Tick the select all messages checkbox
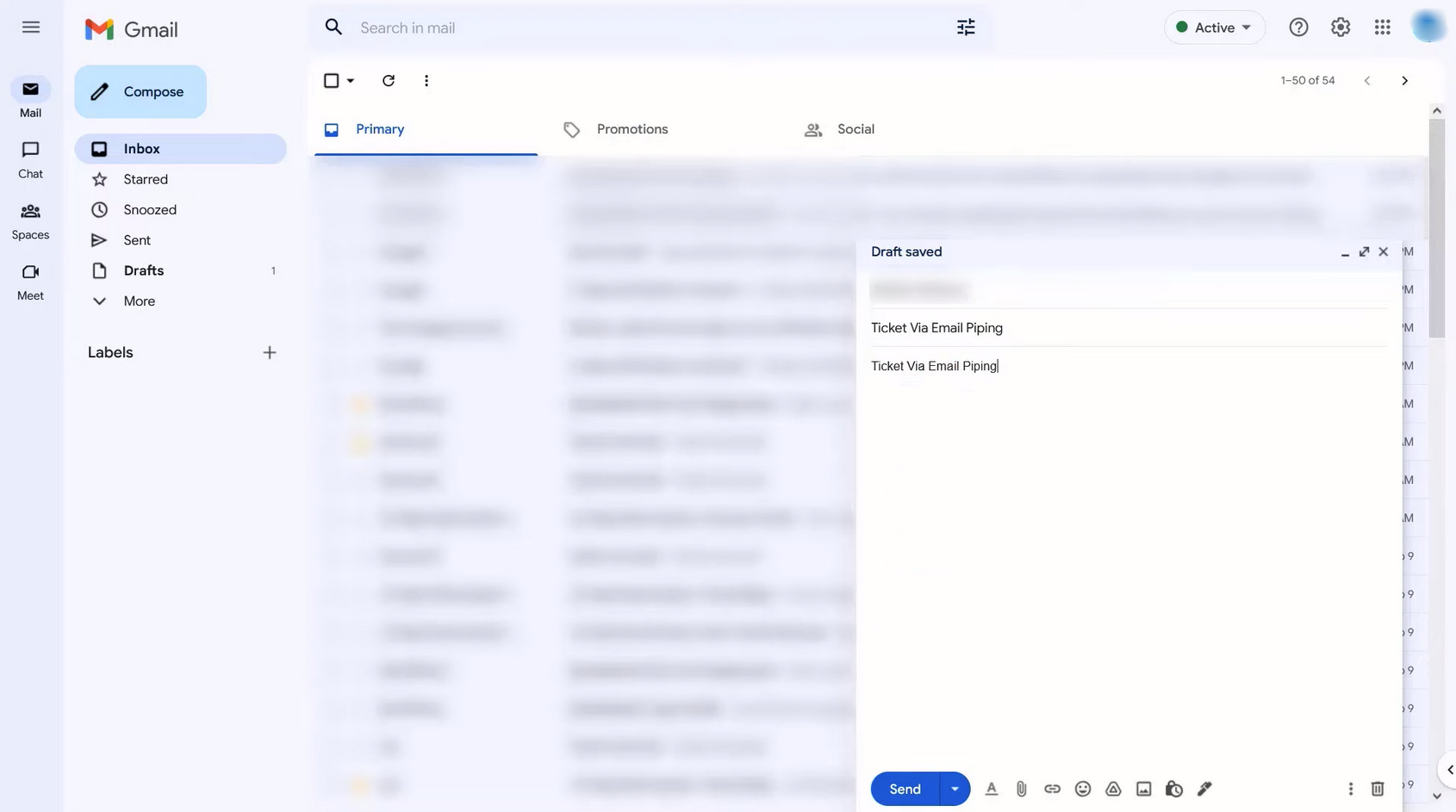Screen dimensions: 1456x812 coord(331,80)
